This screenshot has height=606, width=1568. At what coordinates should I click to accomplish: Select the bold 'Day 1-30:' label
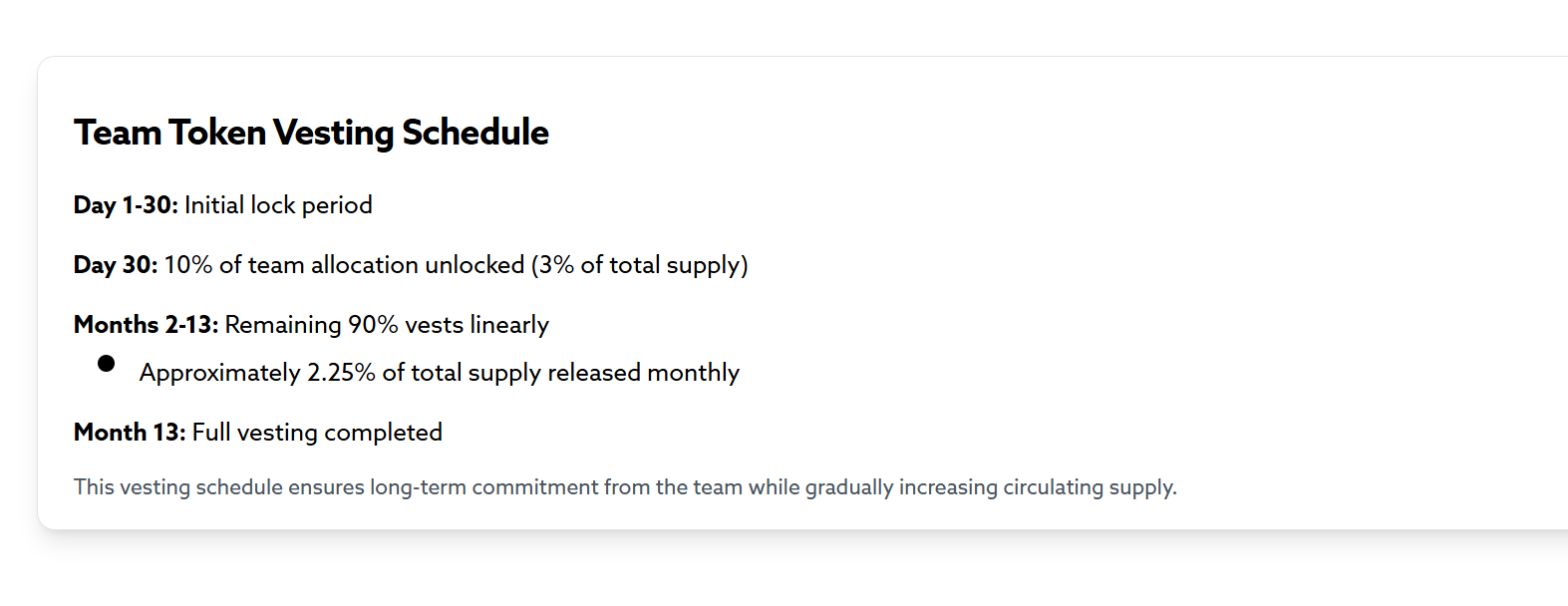[x=126, y=205]
